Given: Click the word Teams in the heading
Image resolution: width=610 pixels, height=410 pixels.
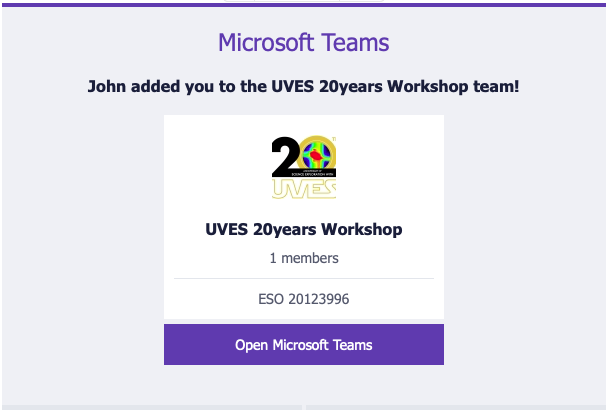Looking at the screenshot, I should 355,42.
